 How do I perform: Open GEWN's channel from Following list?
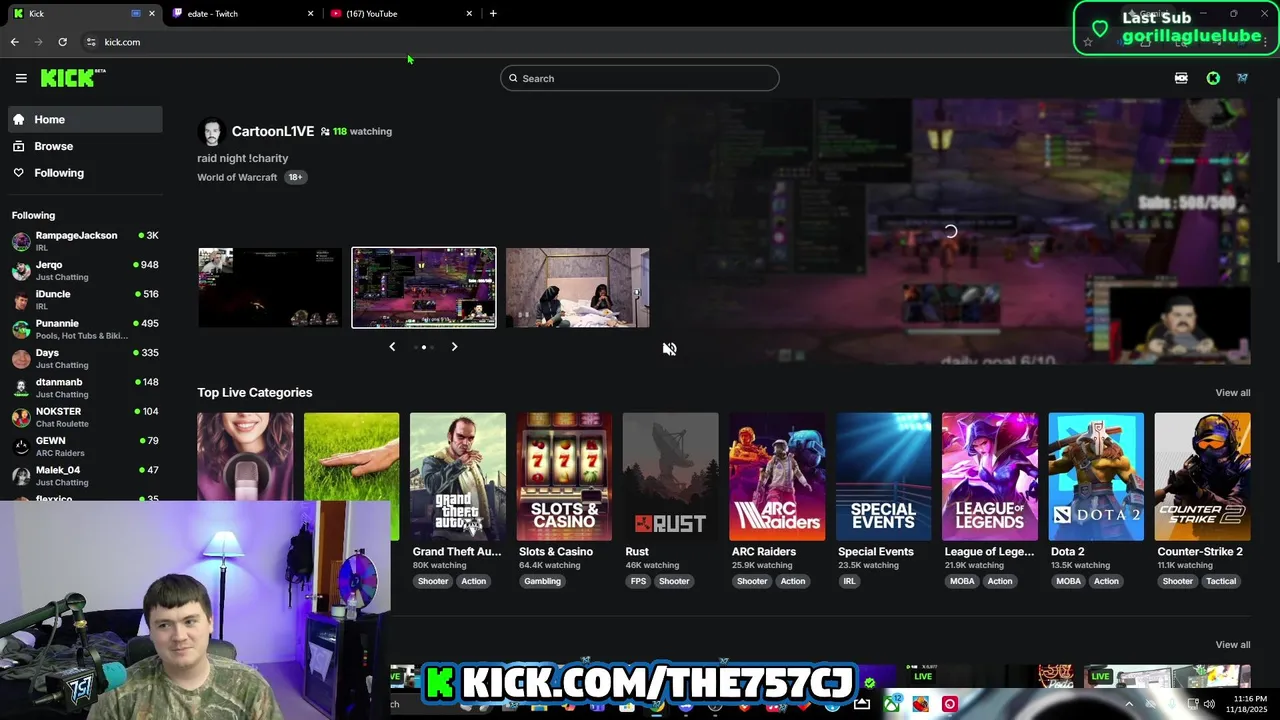pos(84,446)
